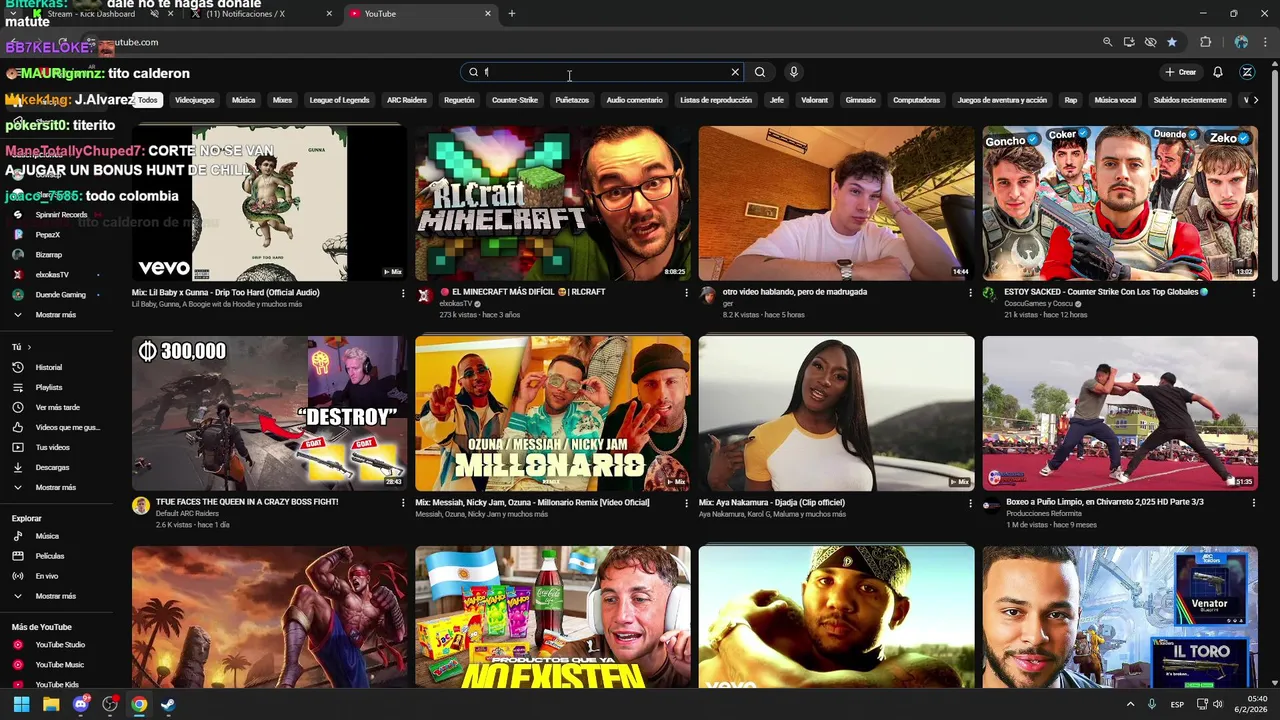
Task: Open Boxeo a Puño Limpio video title
Action: pyautogui.click(x=1105, y=502)
